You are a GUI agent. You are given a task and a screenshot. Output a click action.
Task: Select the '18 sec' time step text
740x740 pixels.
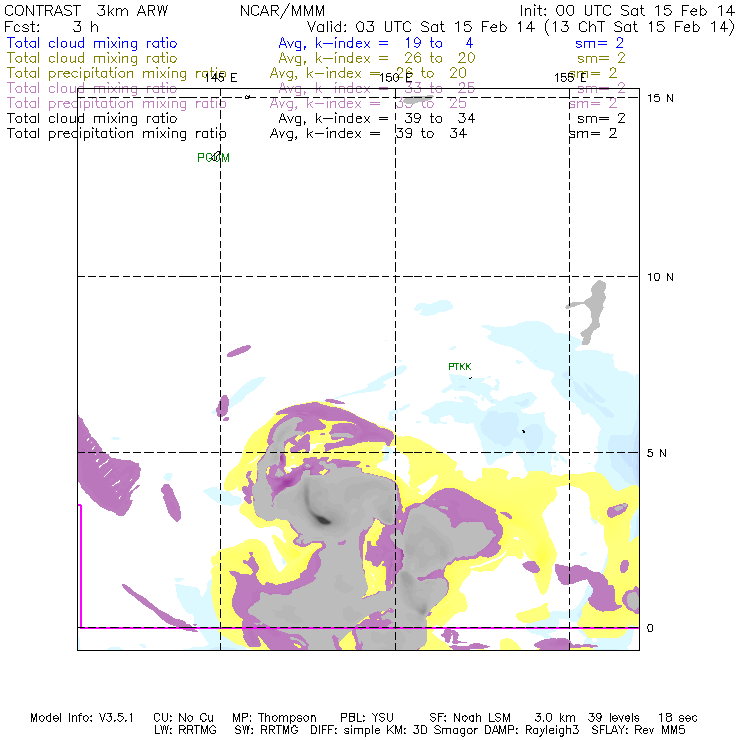point(678,718)
